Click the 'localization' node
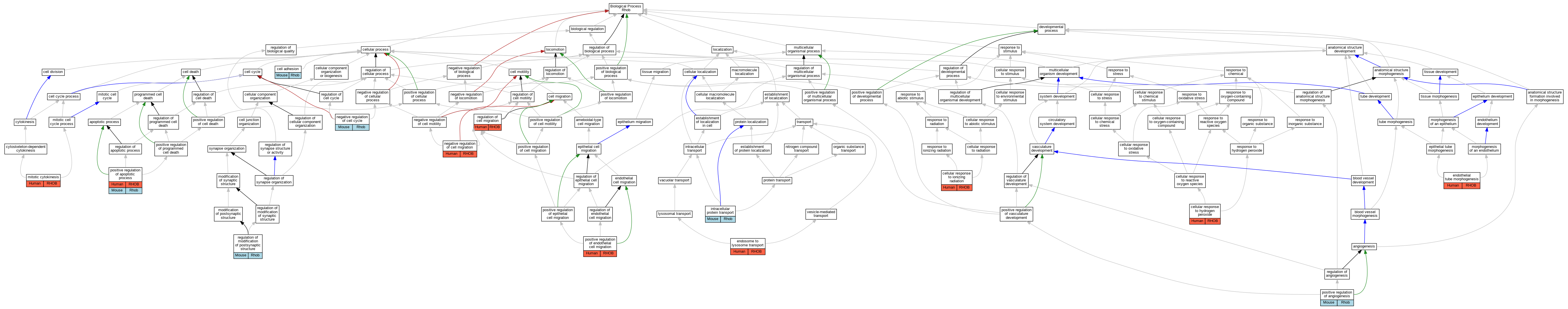1568x309 pixels. [723, 49]
